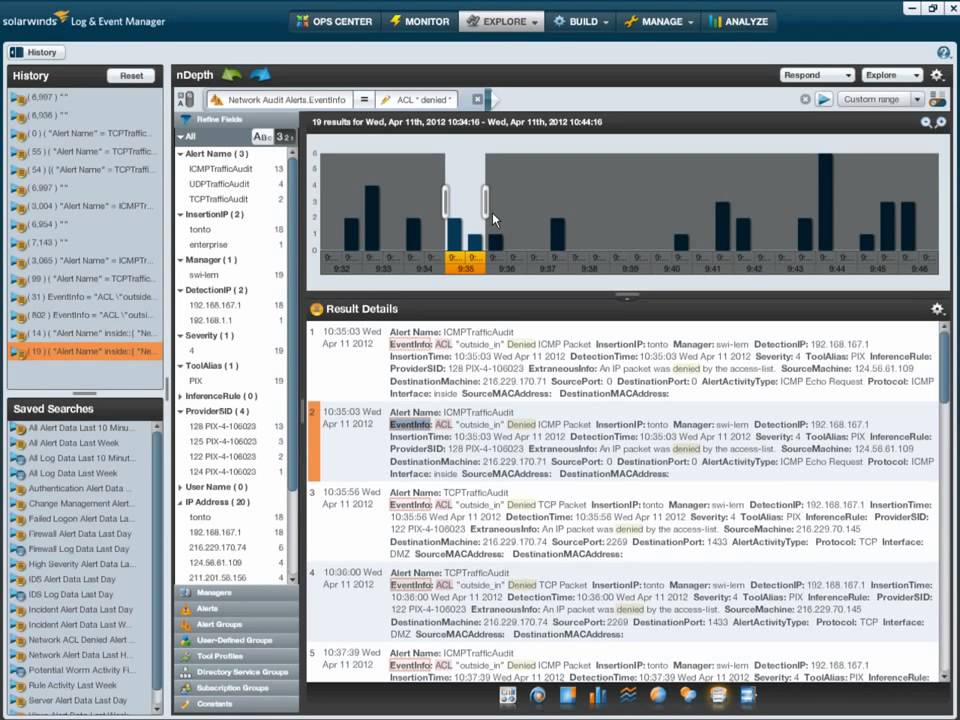Screen dimensions: 960x720
Task: Select the blue circular icon in the bottom toolbar
Action: [x=538, y=696]
